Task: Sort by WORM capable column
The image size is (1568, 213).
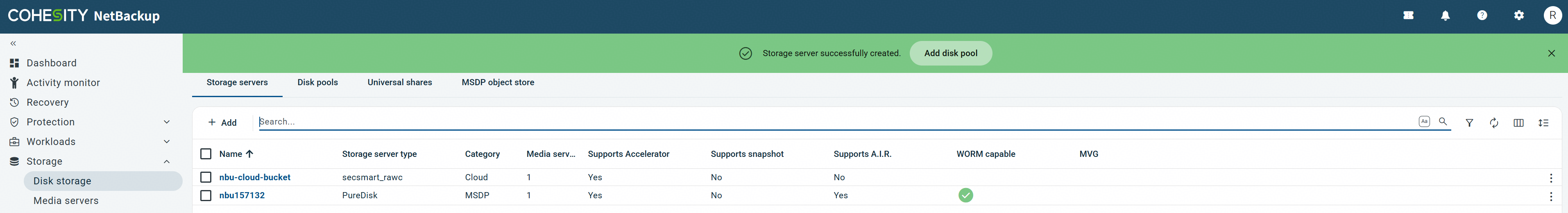Action: pos(986,154)
